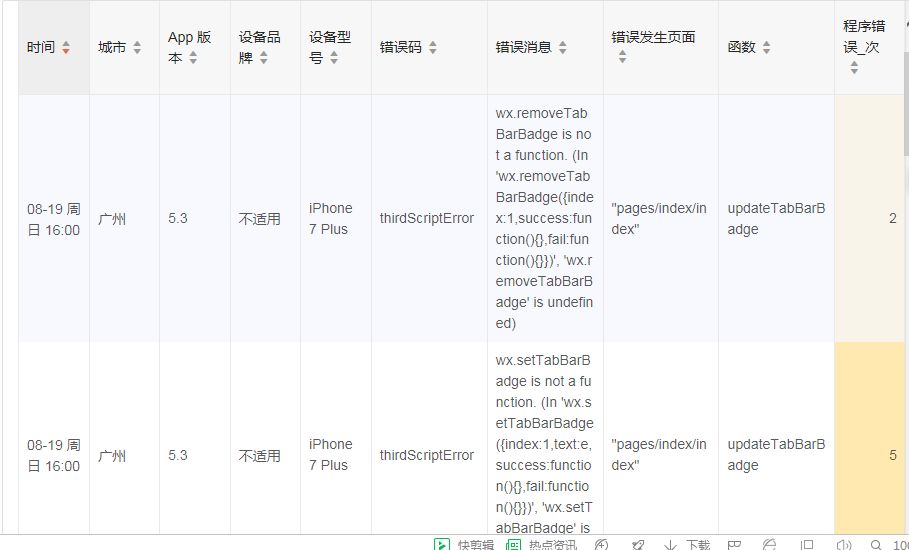Screen dimensions: 909x550
Task: Sort by 城市 column arrows
Action: pos(137,48)
